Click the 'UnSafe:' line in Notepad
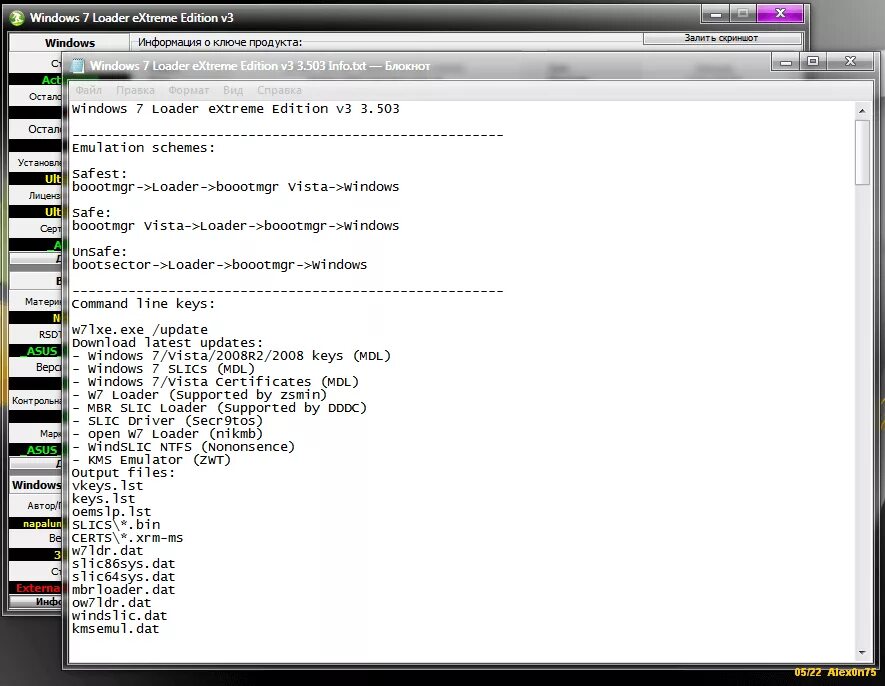This screenshot has height=686, width=885. (x=99, y=252)
